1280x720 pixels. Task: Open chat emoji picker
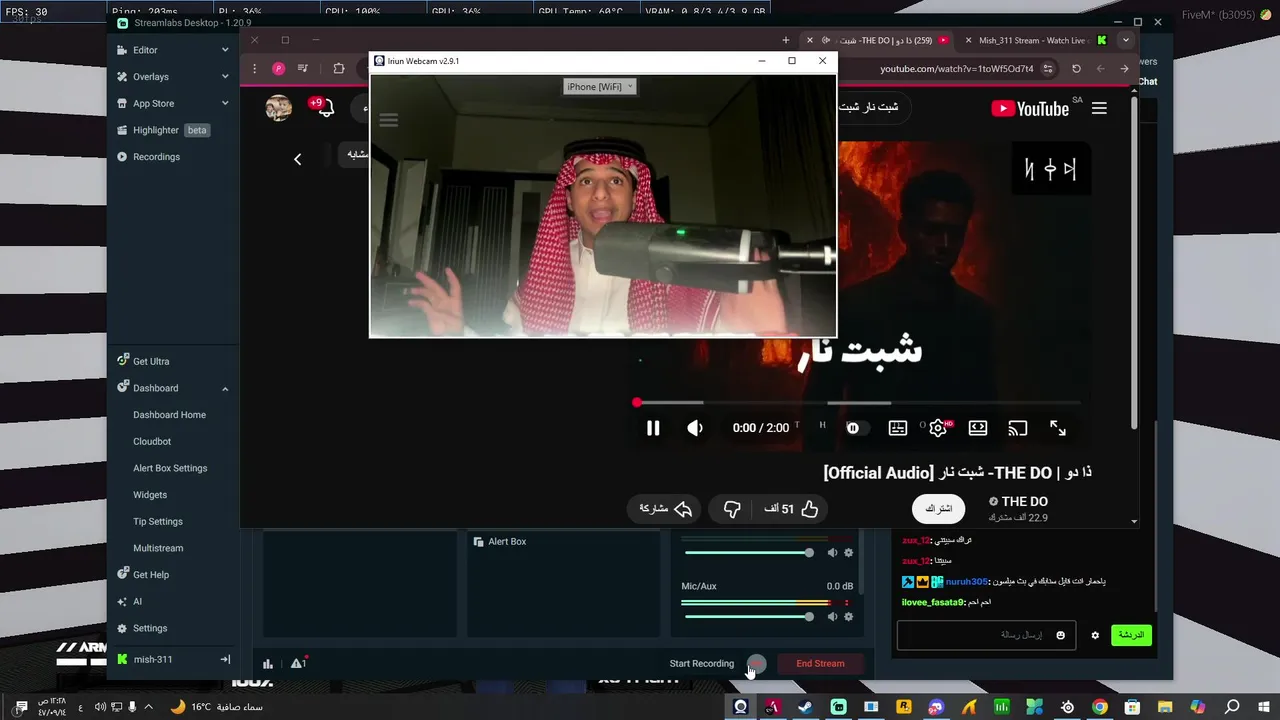tap(1061, 635)
